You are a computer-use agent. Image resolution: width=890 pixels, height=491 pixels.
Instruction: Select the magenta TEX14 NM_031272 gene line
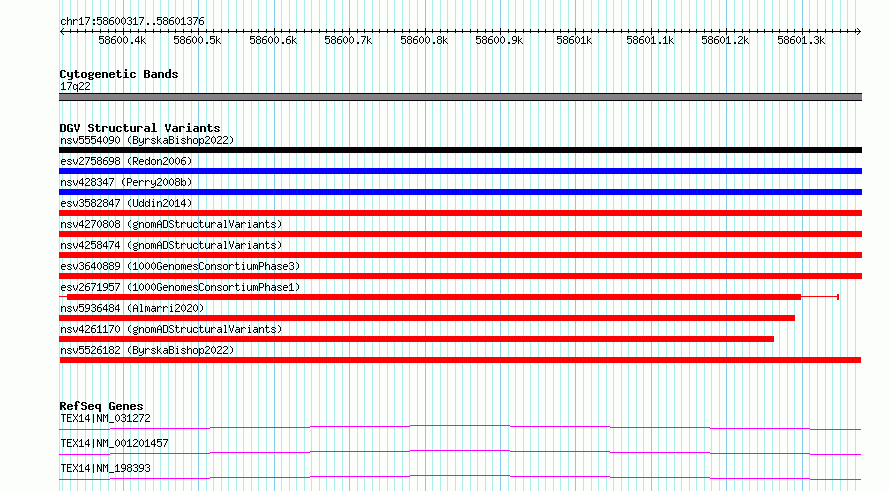[x=460, y=427]
